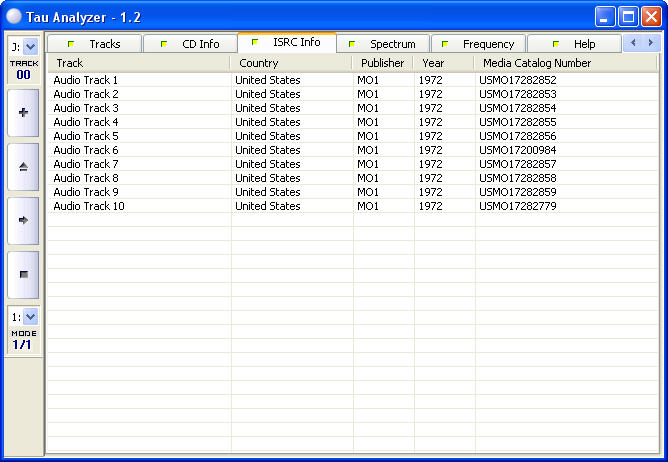
Task: Open the drive letter J: dropdown
Action: click(30, 46)
